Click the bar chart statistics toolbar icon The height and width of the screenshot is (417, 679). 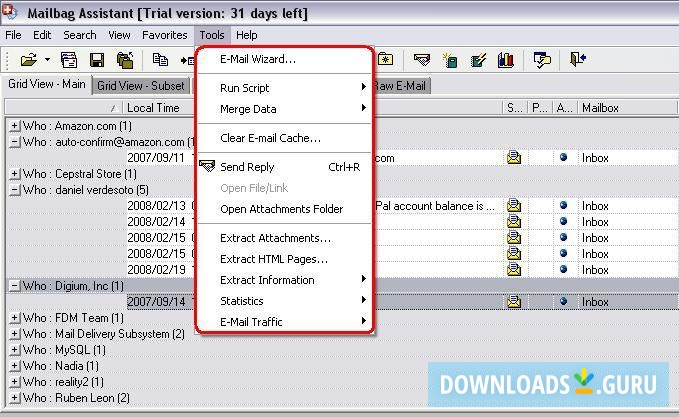[506, 60]
